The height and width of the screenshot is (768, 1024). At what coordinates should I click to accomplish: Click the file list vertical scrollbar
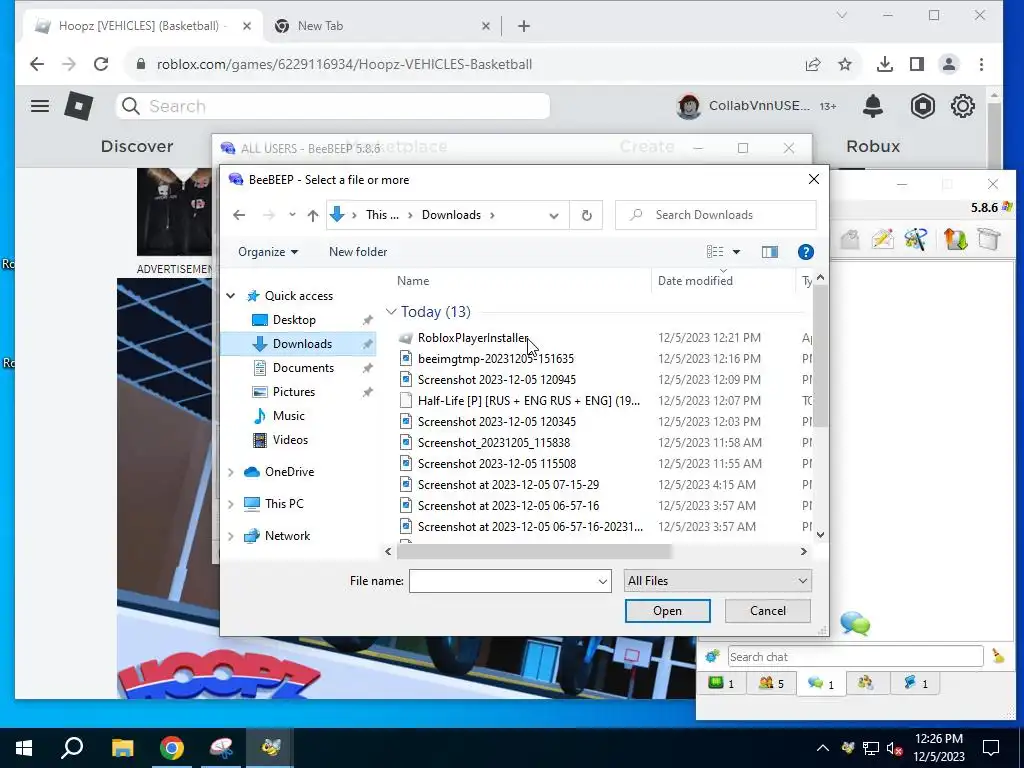[x=820, y=357]
